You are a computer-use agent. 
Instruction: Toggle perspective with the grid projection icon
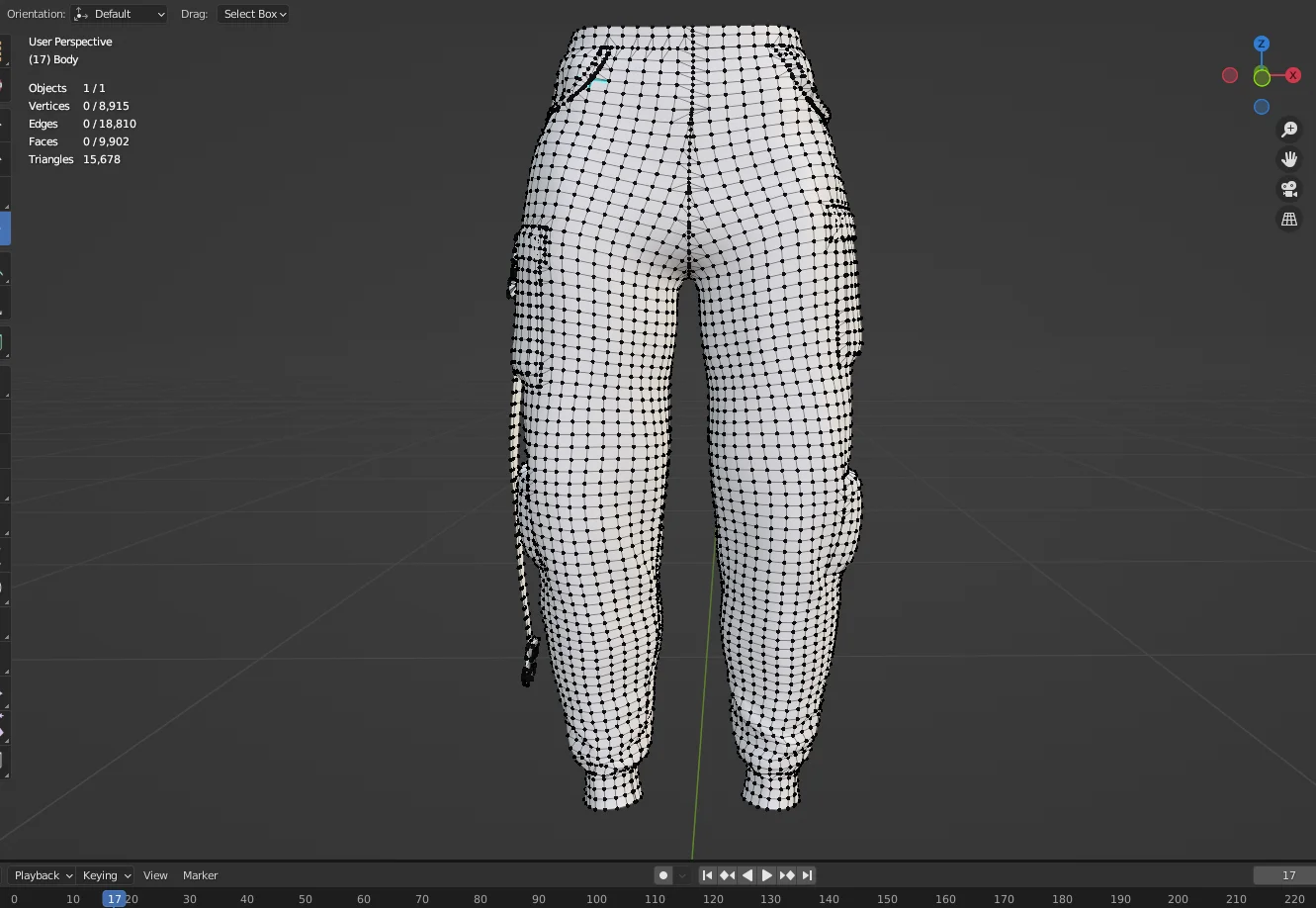click(1289, 219)
